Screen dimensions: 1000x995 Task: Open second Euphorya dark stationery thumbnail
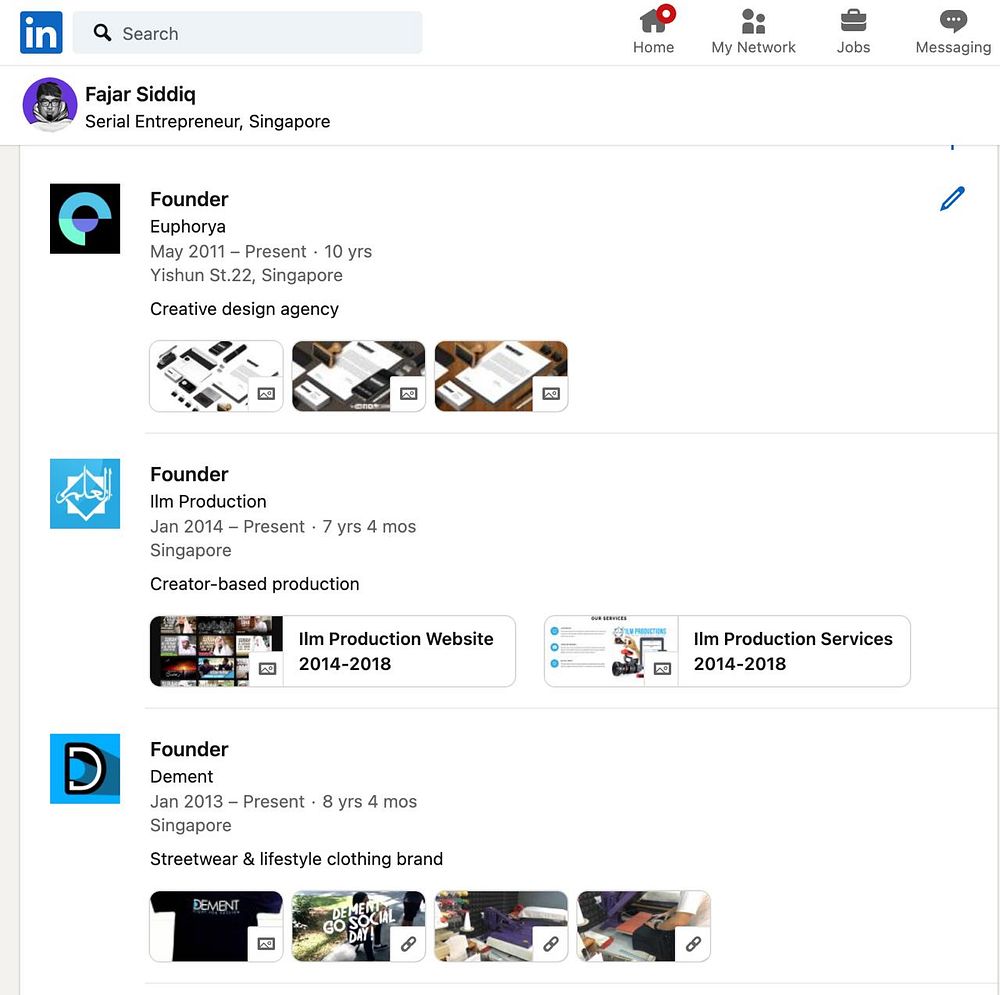[x=358, y=376]
